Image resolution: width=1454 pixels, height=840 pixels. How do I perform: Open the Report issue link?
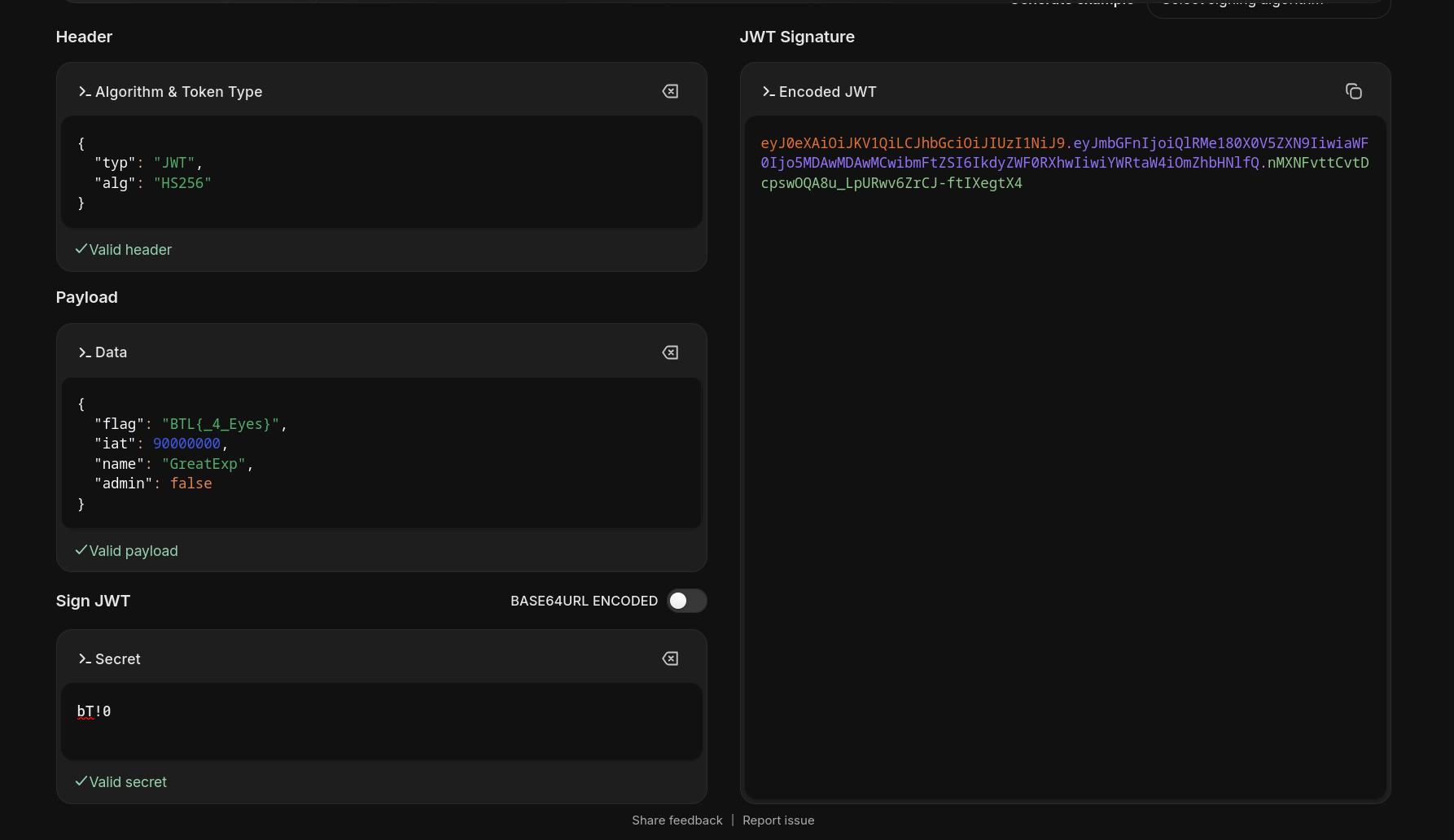[x=778, y=820]
